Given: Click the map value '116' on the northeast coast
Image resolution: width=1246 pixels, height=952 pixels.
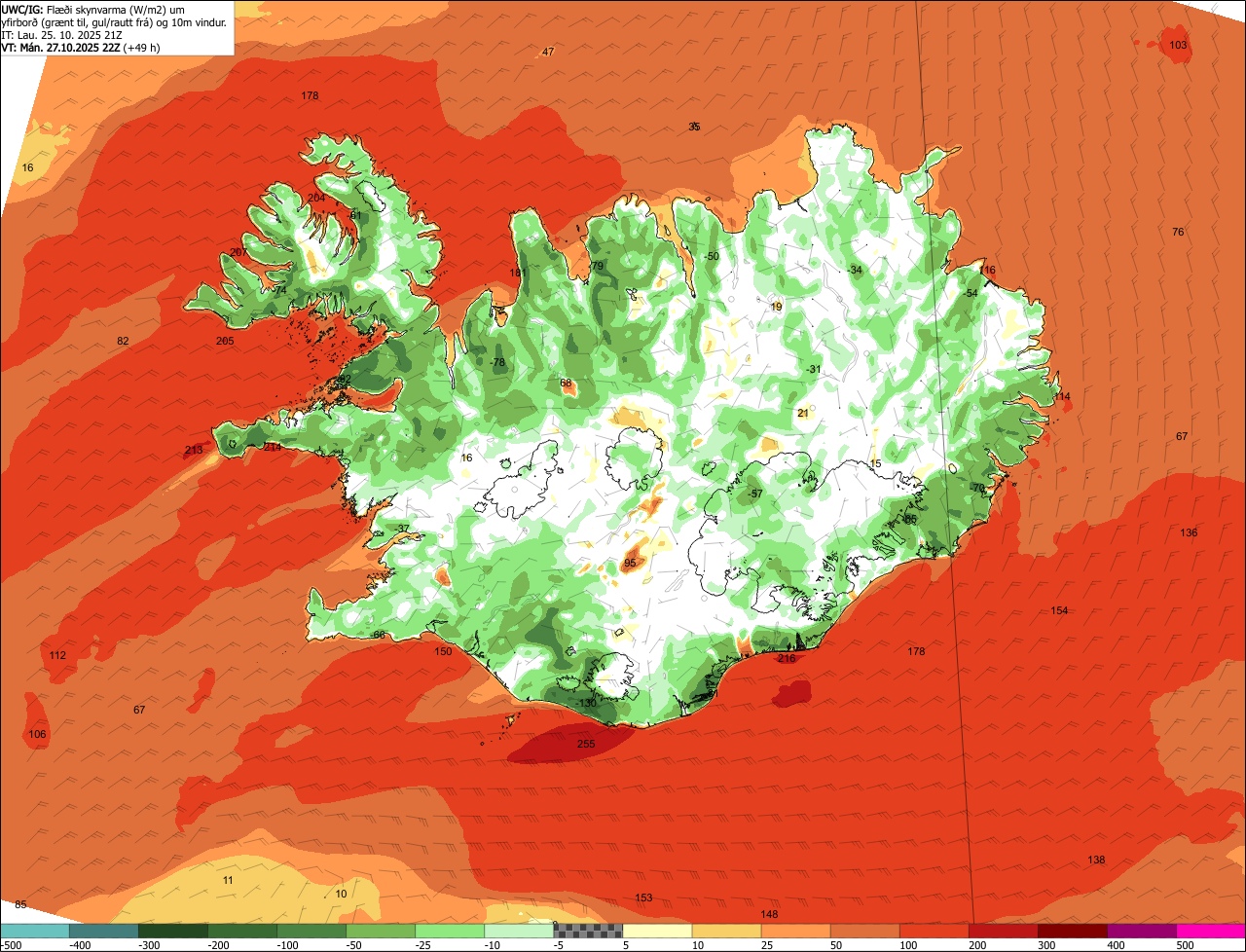Looking at the screenshot, I should click(987, 270).
